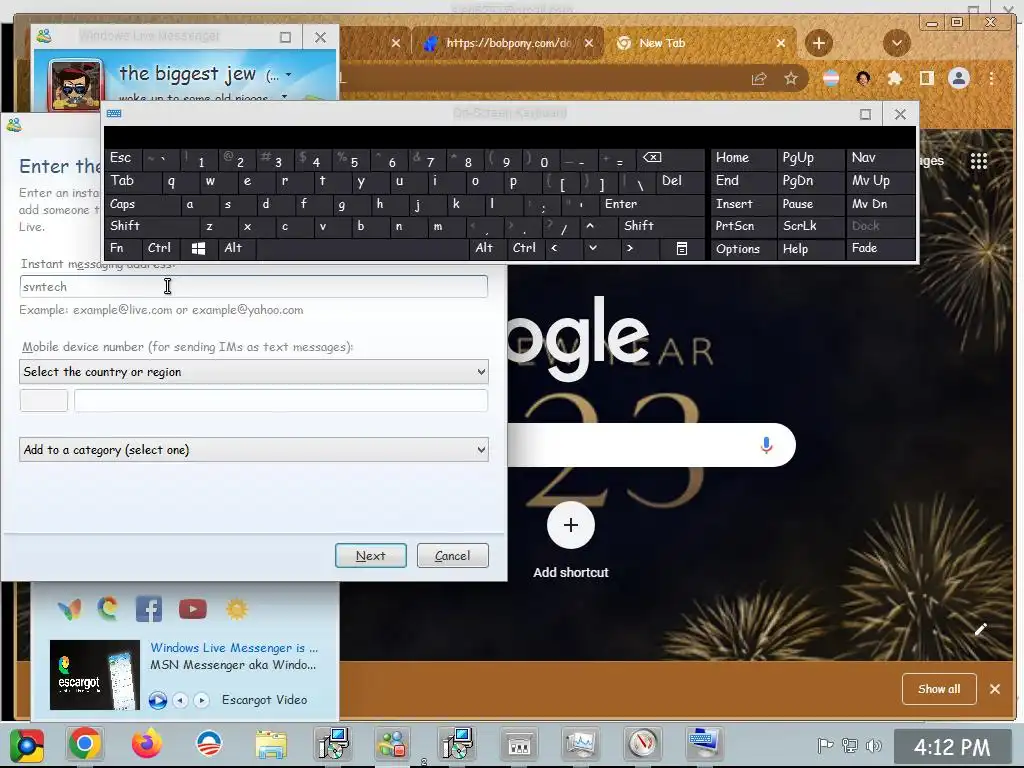This screenshot has width=1024, height=768.
Task: Click the Mv Up key on On-Screen Keyboard
Action: point(881,181)
